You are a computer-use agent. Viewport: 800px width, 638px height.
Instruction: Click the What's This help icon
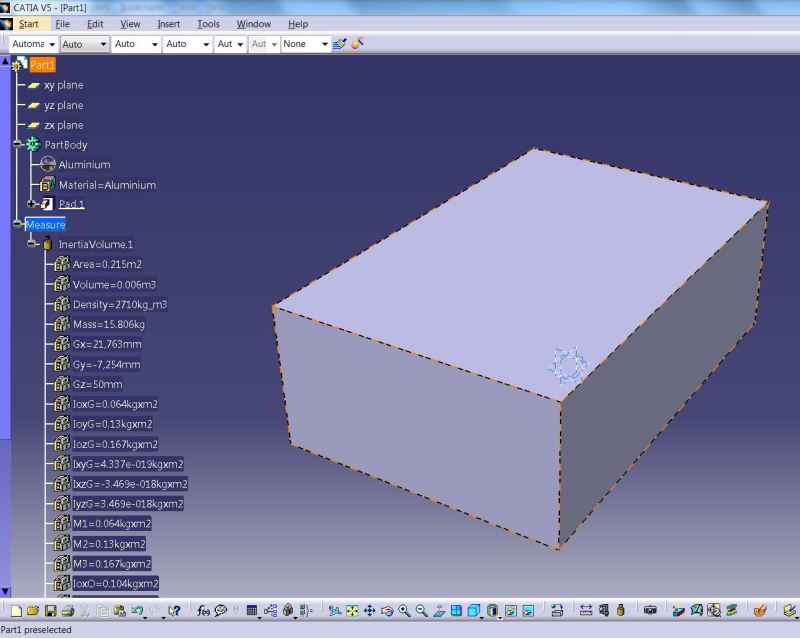coord(174,610)
